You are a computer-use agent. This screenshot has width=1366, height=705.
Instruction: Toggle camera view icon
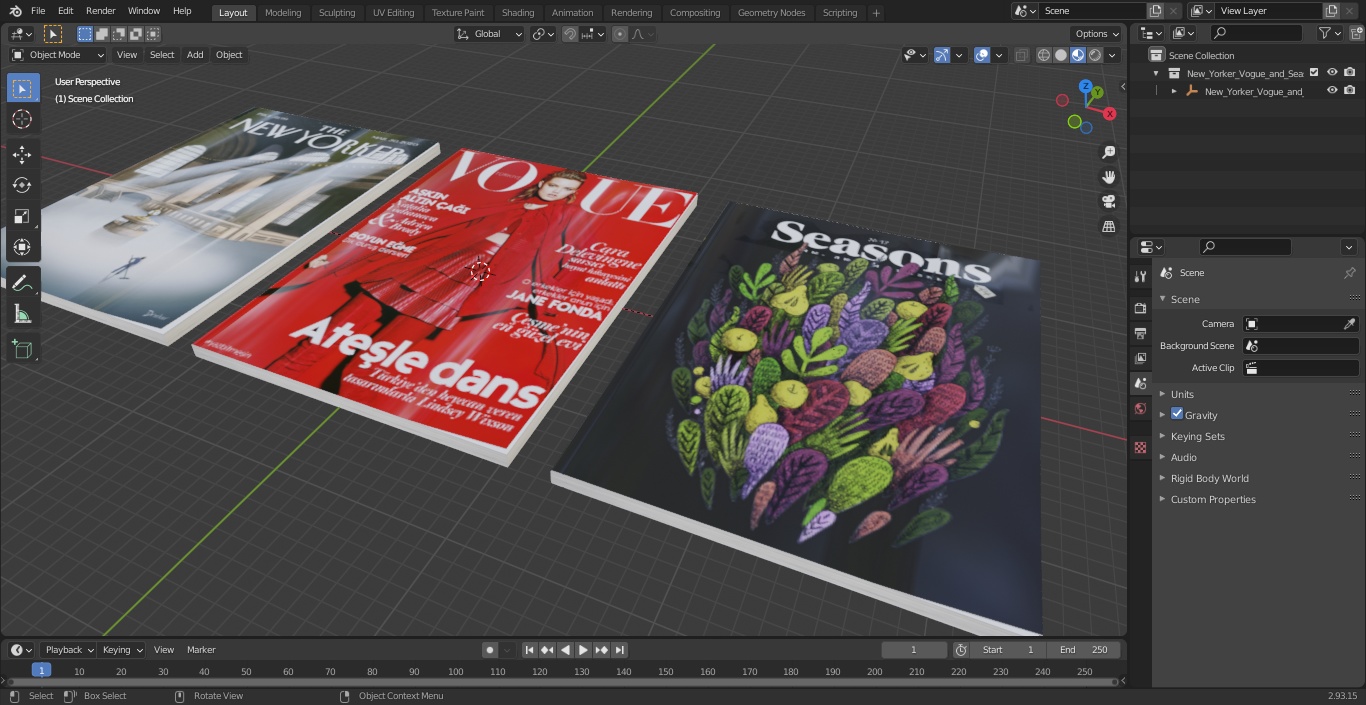pos(1108,202)
